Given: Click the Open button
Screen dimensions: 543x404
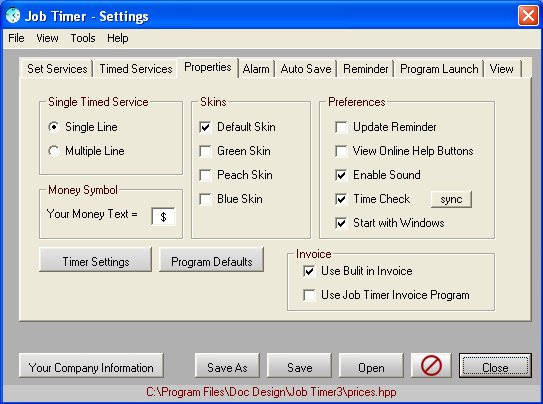Looking at the screenshot, I should pos(371,366).
